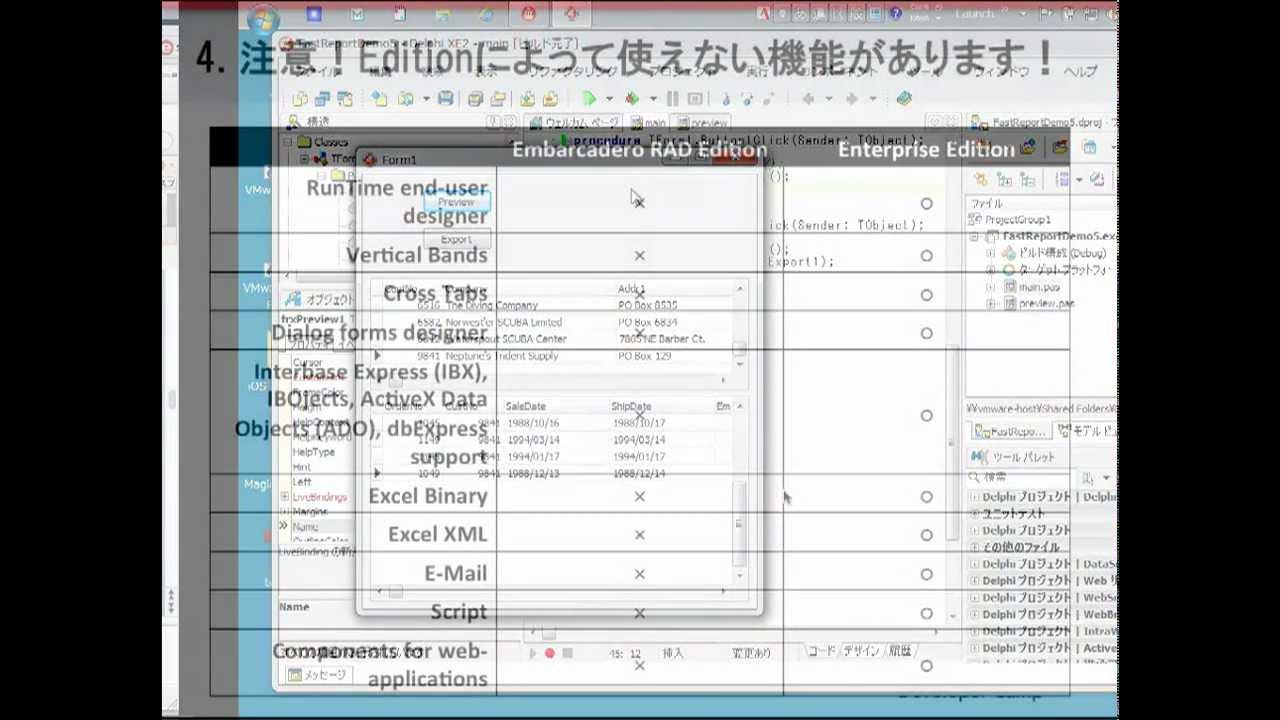
Task: Expand the Margins property
Action: tap(285, 512)
